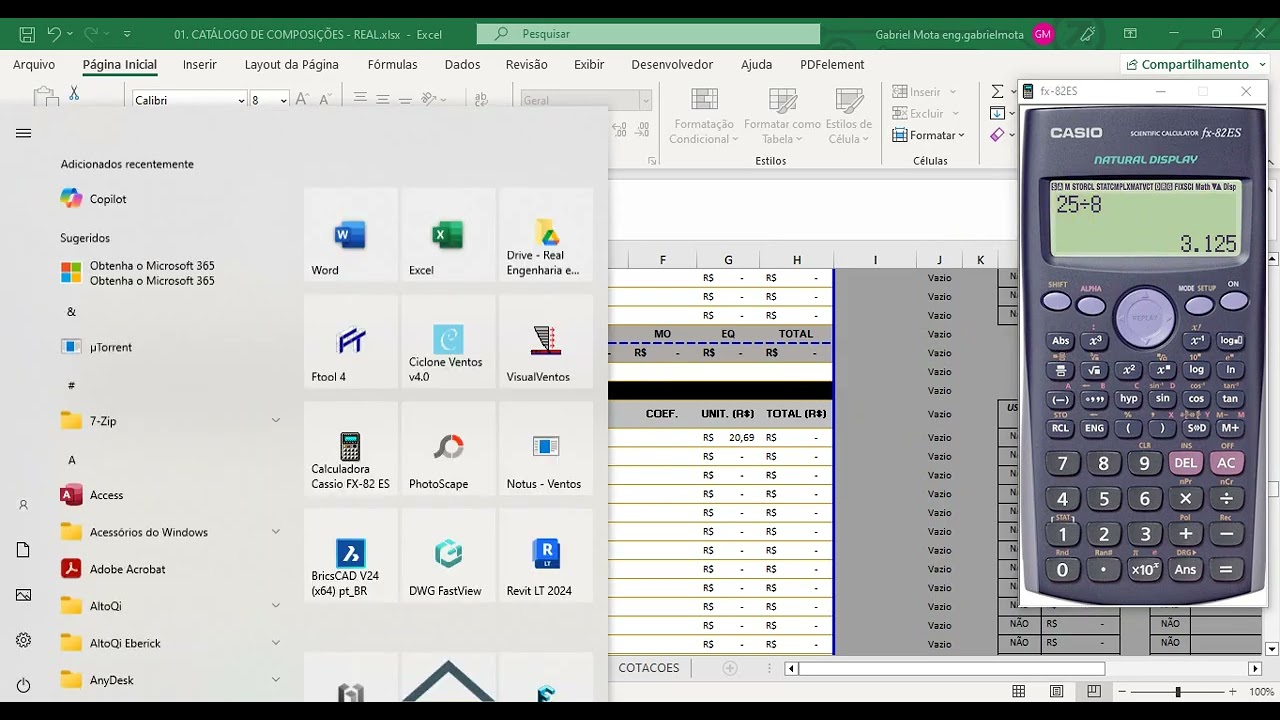Open the Excel tile in Start menu
1280x720 pixels.
(447, 235)
